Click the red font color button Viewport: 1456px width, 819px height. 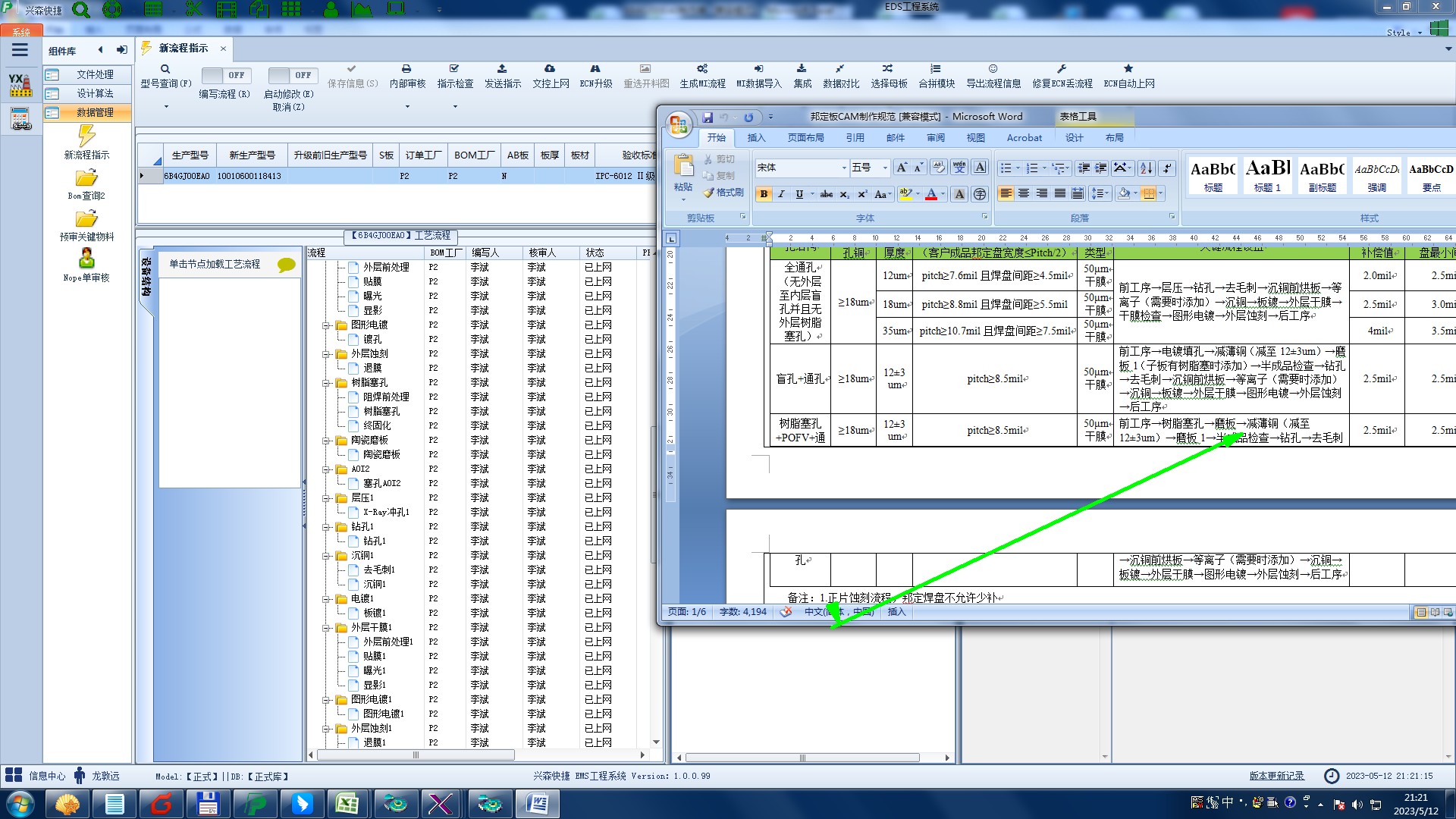931,194
